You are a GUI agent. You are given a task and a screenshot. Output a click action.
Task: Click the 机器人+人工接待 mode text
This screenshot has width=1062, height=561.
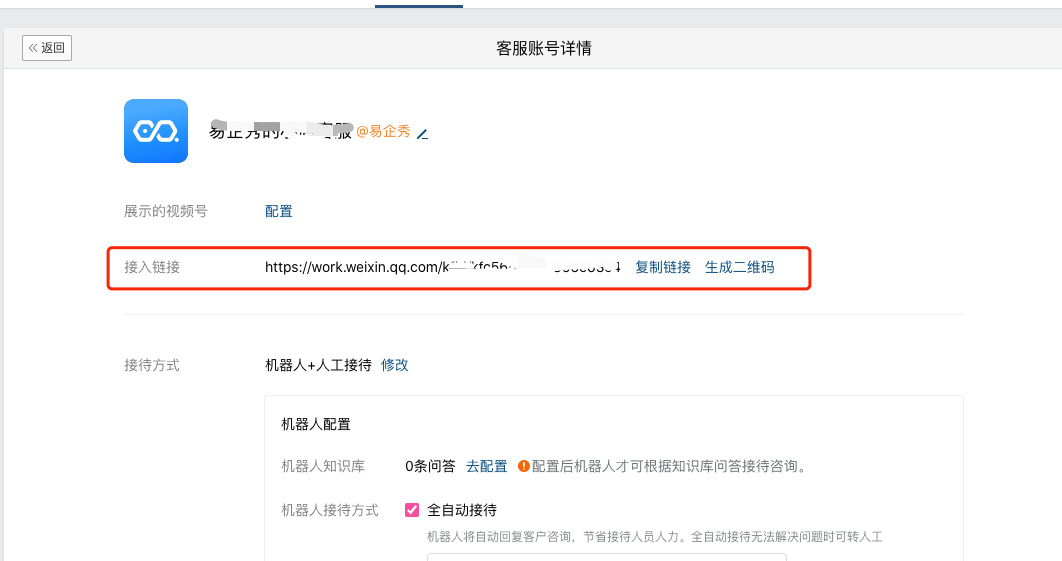click(x=318, y=365)
